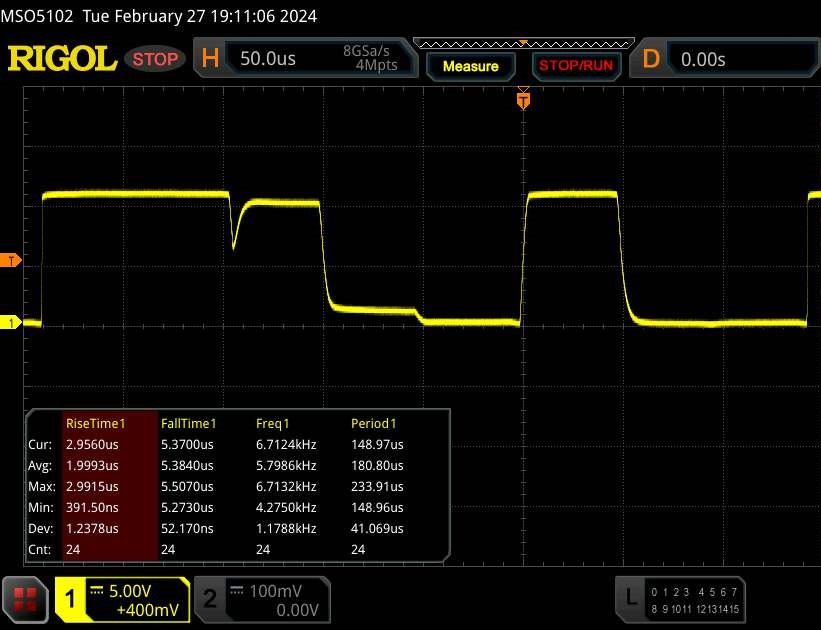
Task: Select the Freq1 measurement column header
Action: pyautogui.click(x=272, y=423)
